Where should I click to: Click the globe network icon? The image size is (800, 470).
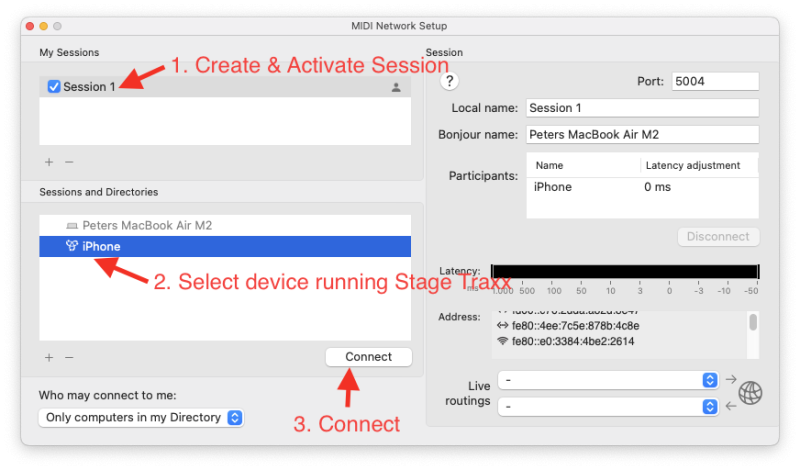click(x=750, y=393)
